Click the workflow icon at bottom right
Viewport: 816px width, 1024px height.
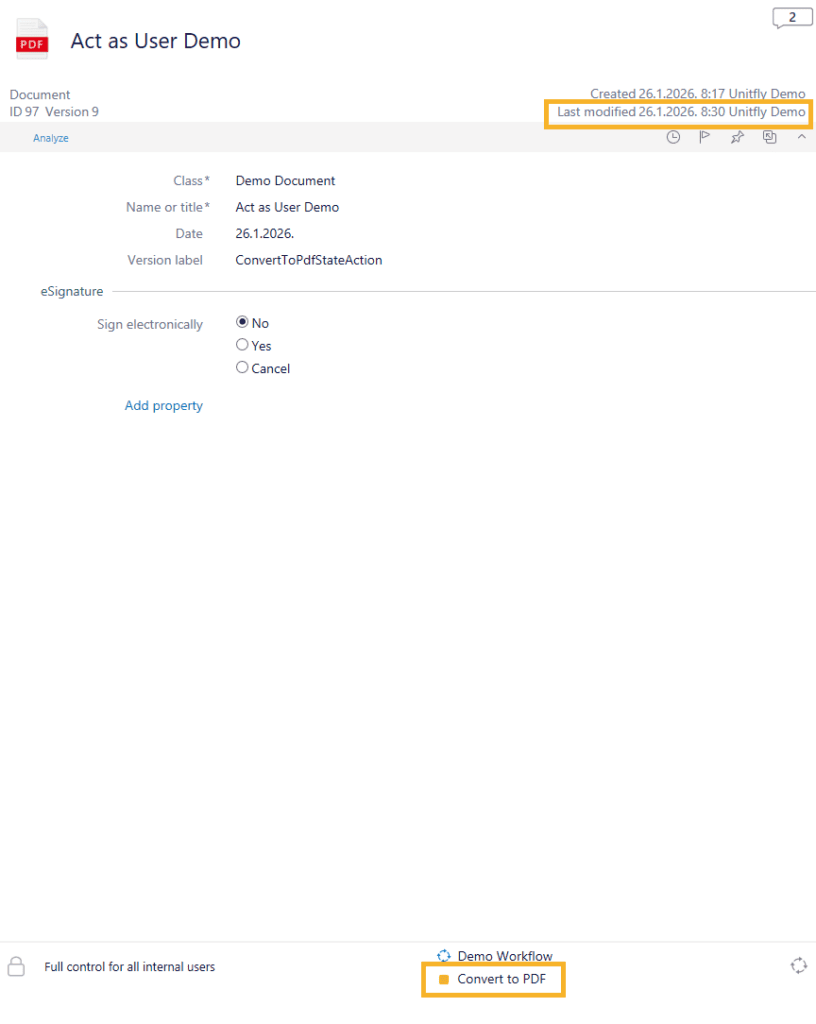pos(798,965)
